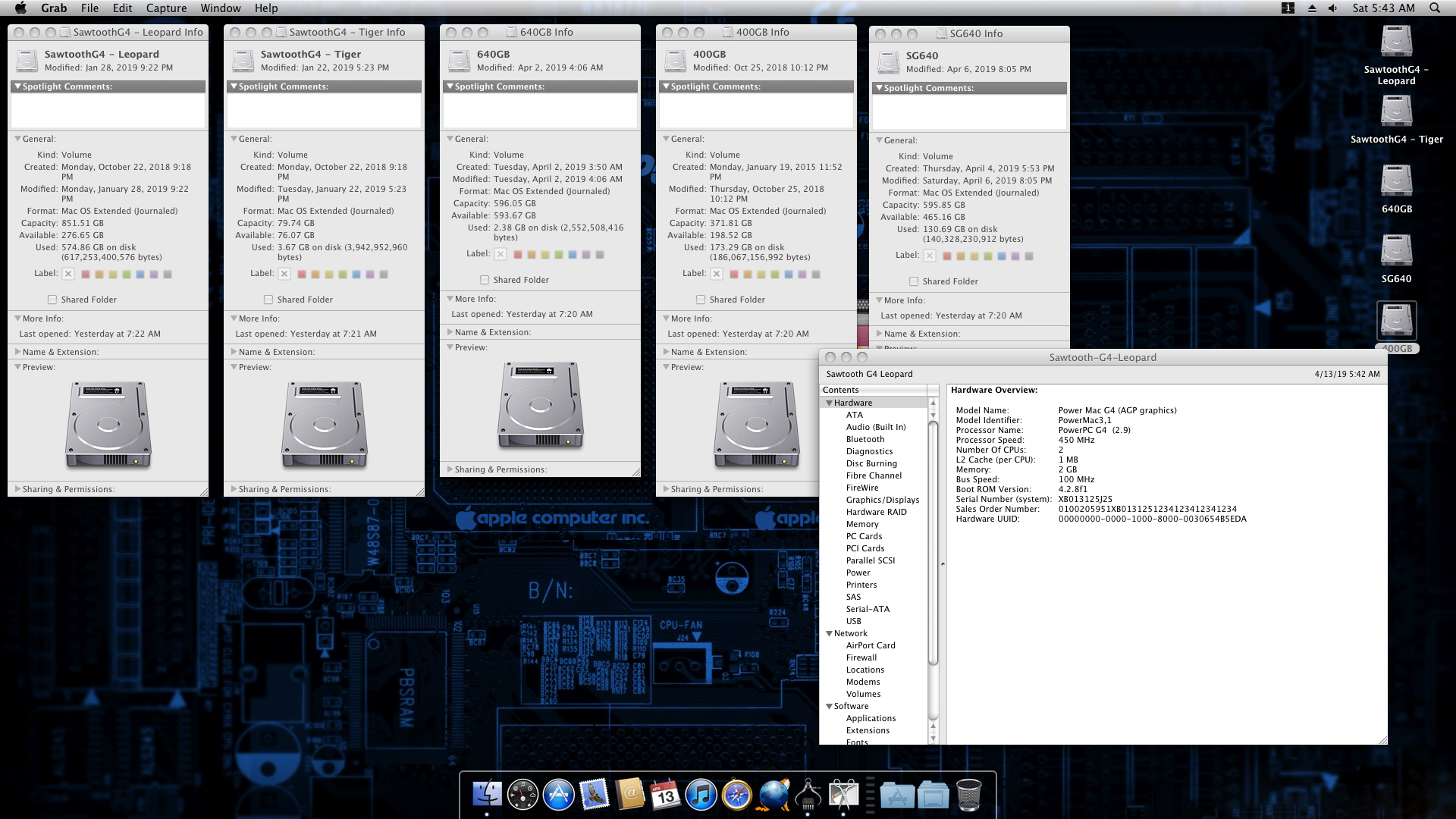1456x819 pixels.
Task: Launch iTunes from the Dock
Action: tap(701, 795)
